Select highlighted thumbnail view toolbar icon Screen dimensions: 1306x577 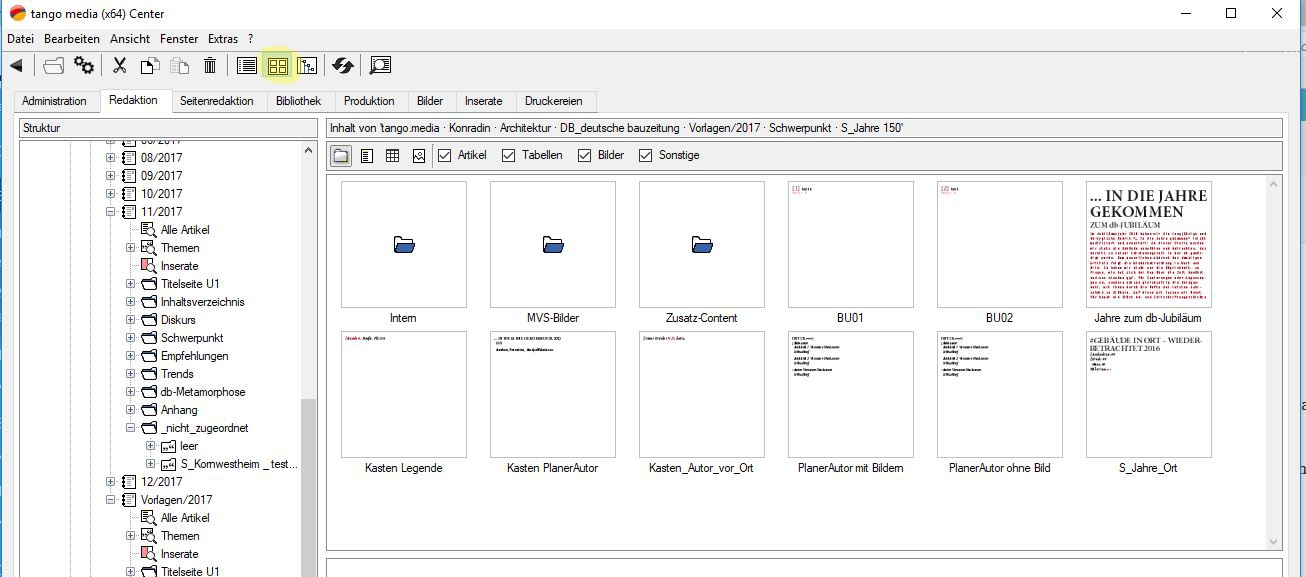(277, 66)
